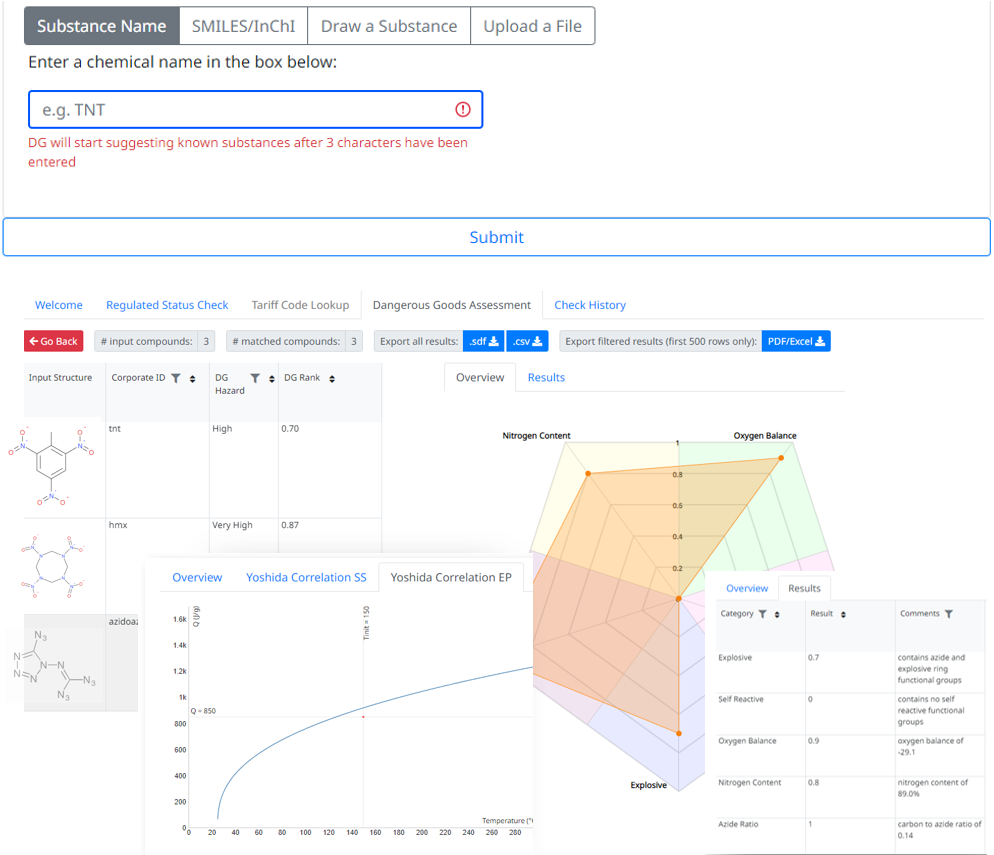This screenshot has height=855, width=994.
Task: Open the Upload a File tab
Action: point(532,26)
